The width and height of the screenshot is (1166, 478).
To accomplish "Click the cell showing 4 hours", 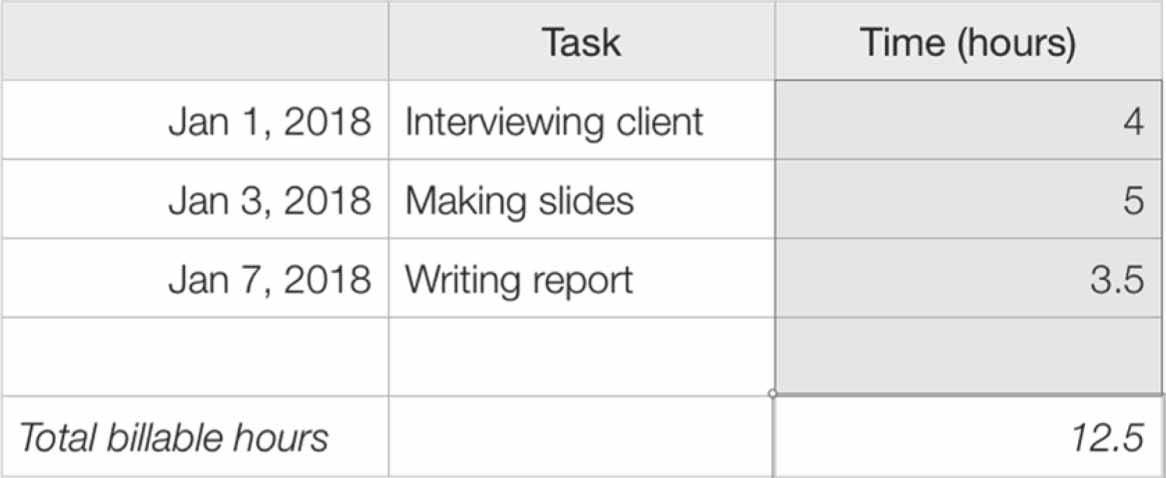I will coord(968,121).
